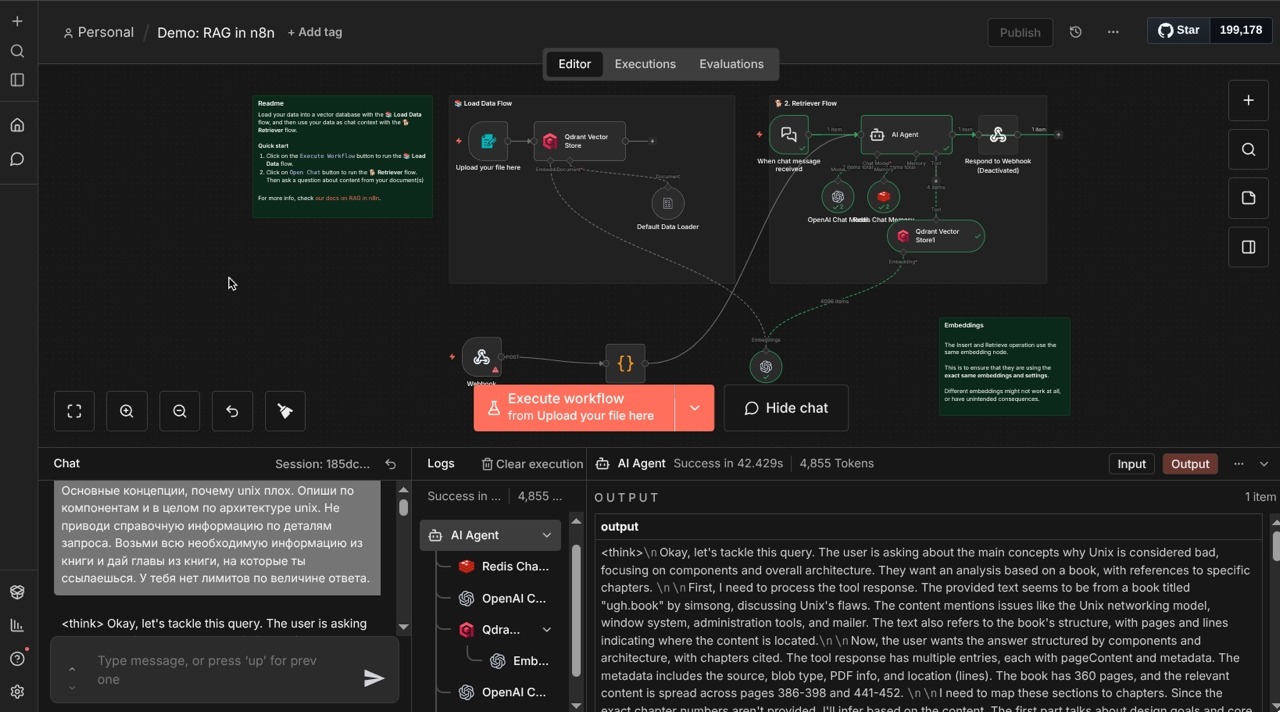Click the chat scrollbar down arrow
1280x712 pixels.
403,627
